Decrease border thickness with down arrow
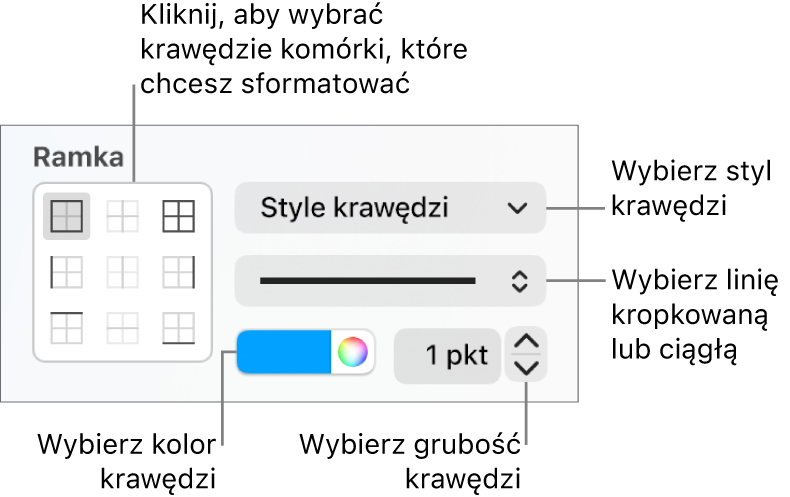790x497 pixels. [526, 368]
